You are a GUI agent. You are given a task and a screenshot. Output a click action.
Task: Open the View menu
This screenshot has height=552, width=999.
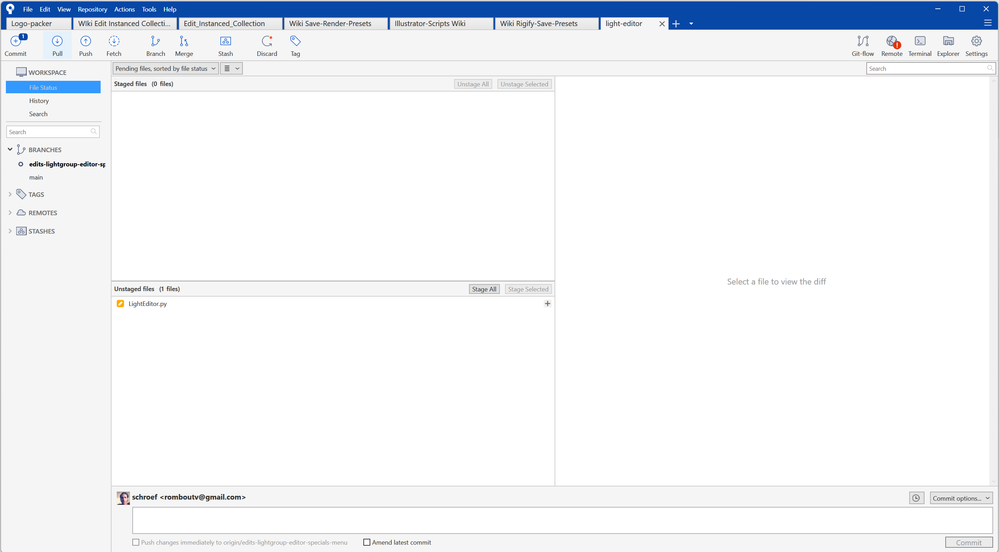(64, 9)
